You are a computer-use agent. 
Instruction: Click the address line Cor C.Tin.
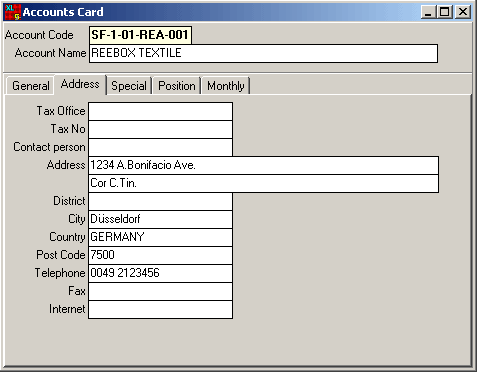pos(263,183)
